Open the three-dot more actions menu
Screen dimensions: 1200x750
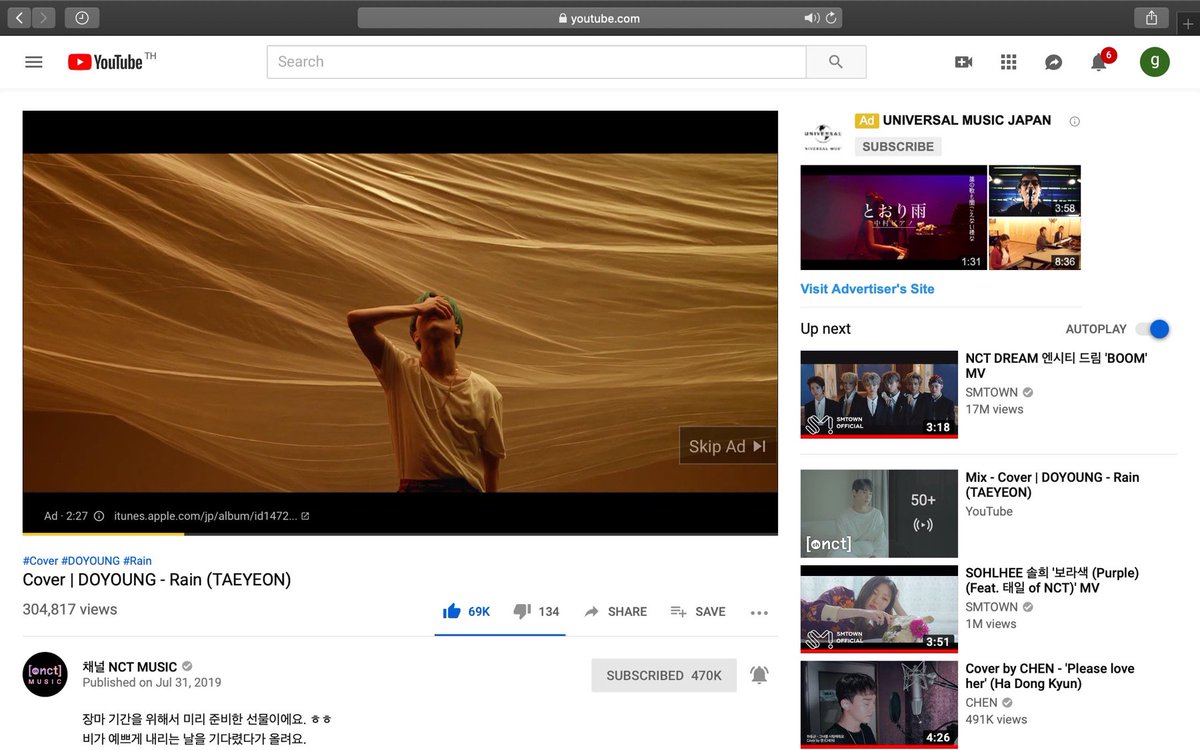click(759, 612)
